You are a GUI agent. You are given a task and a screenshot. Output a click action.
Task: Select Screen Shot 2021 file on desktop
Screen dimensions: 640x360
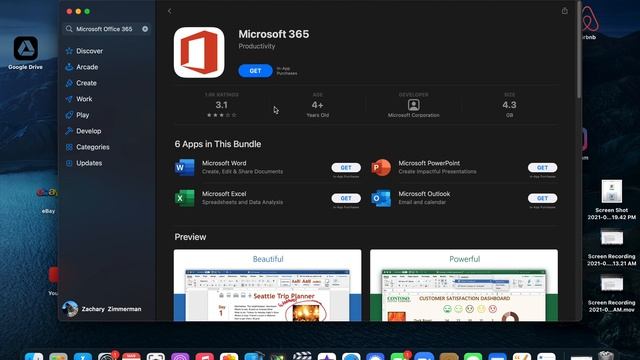pyautogui.click(x=611, y=191)
